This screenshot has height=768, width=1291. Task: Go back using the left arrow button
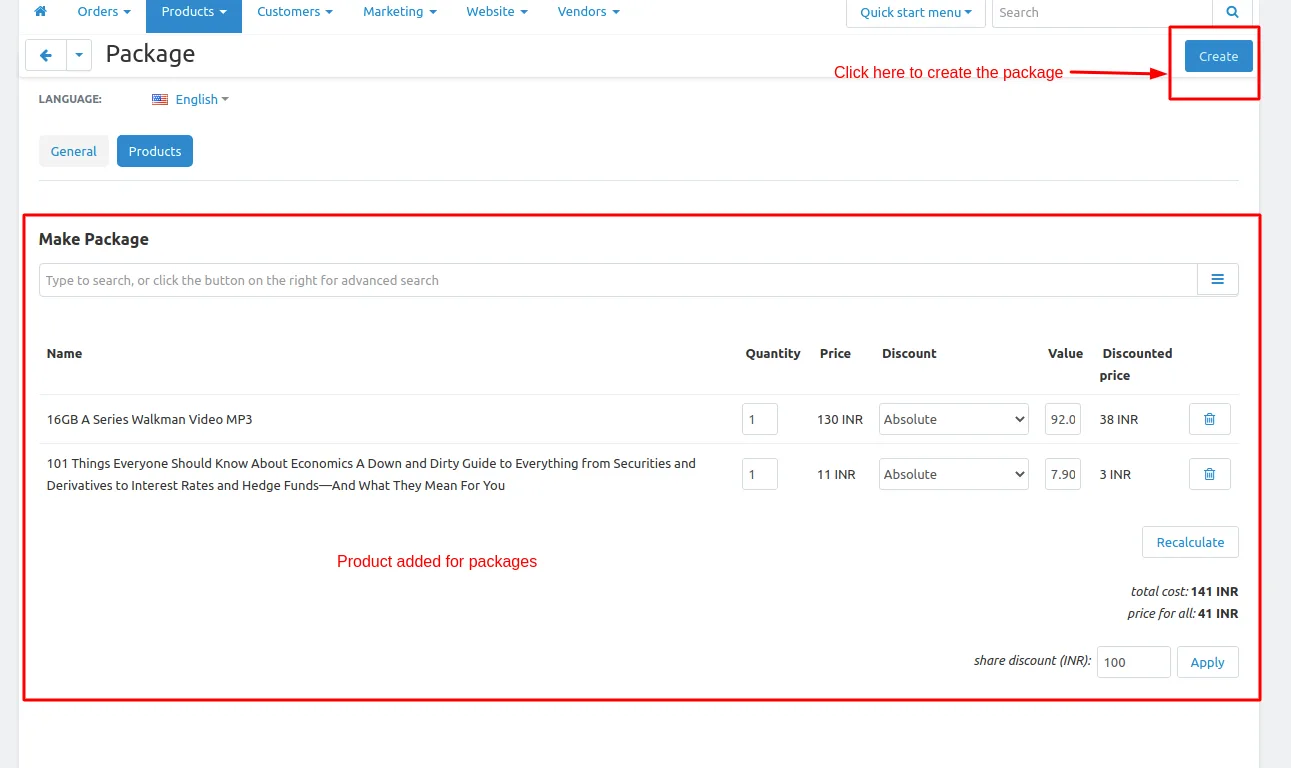(x=46, y=56)
